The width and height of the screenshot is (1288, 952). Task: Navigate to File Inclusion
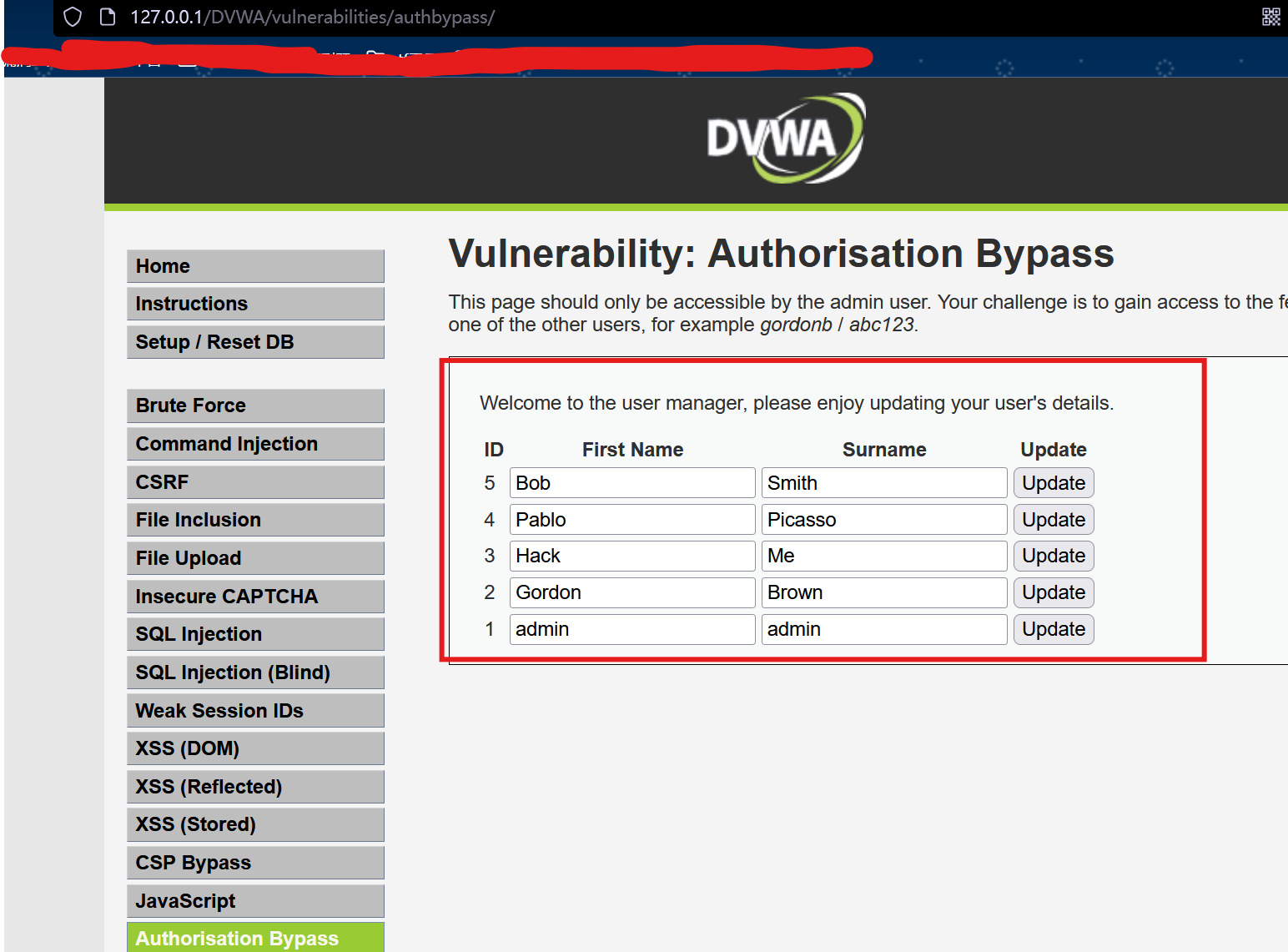255,520
